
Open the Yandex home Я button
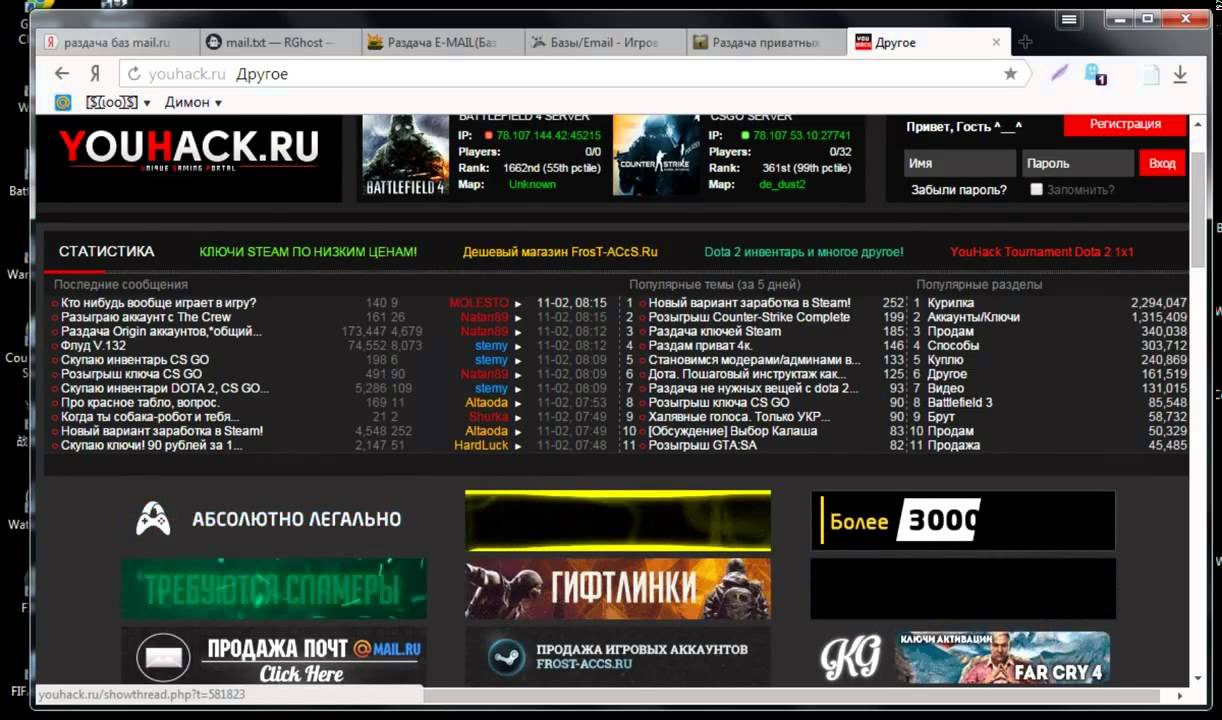tap(95, 74)
